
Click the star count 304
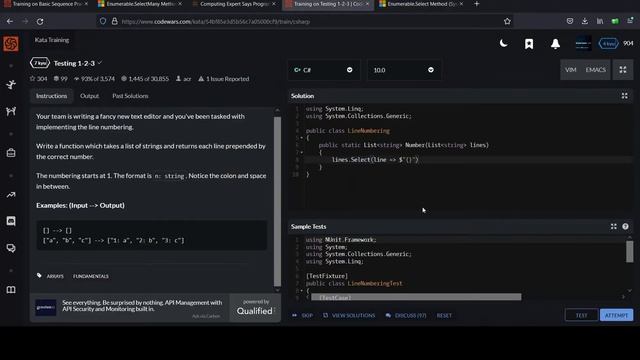[x=38, y=79]
